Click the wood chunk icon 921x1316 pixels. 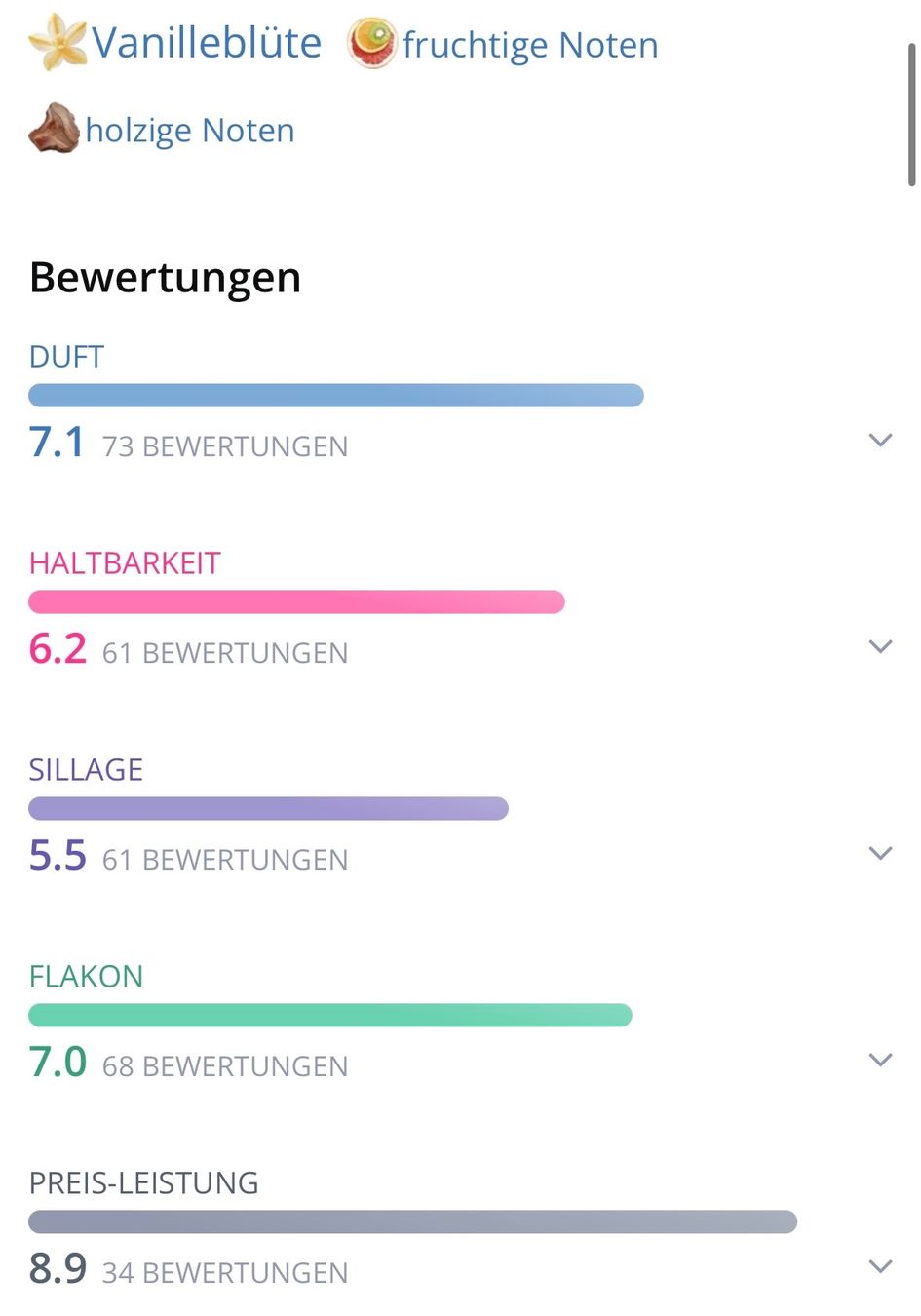(x=55, y=129)
